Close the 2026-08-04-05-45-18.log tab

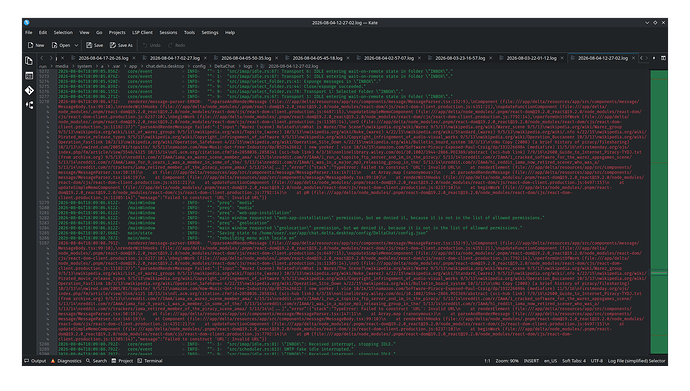pos(348,58)
